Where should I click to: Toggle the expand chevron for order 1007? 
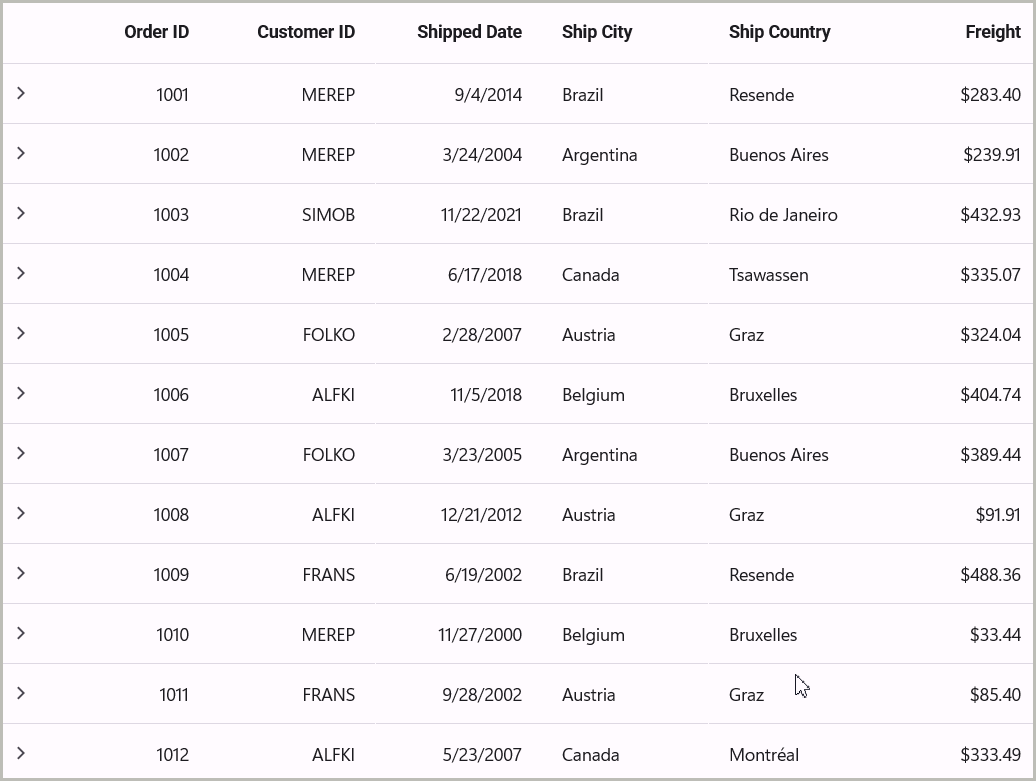point(21,453)
